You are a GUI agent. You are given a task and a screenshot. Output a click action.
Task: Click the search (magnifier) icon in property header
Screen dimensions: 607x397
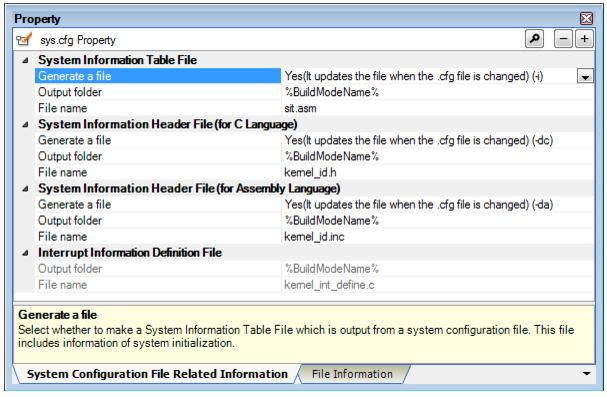(x=534, y=39)
